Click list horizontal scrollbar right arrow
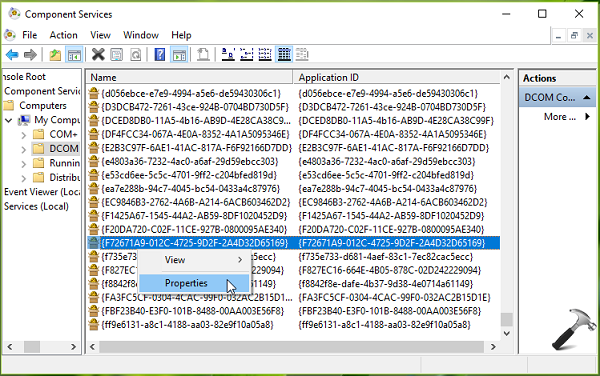The image size is (600, 376). tap(493, 347)
